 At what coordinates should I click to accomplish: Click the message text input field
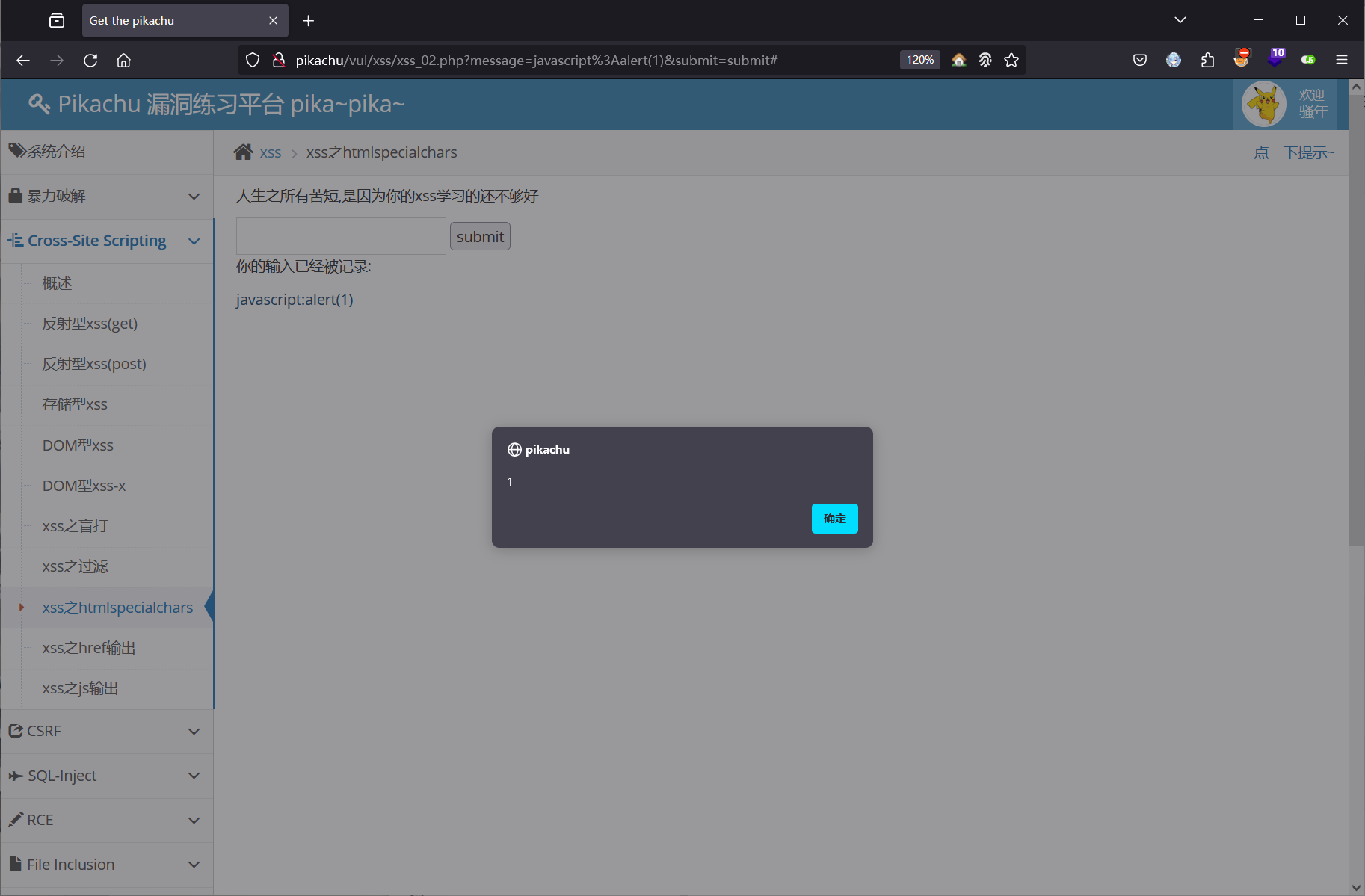[341, 236]
